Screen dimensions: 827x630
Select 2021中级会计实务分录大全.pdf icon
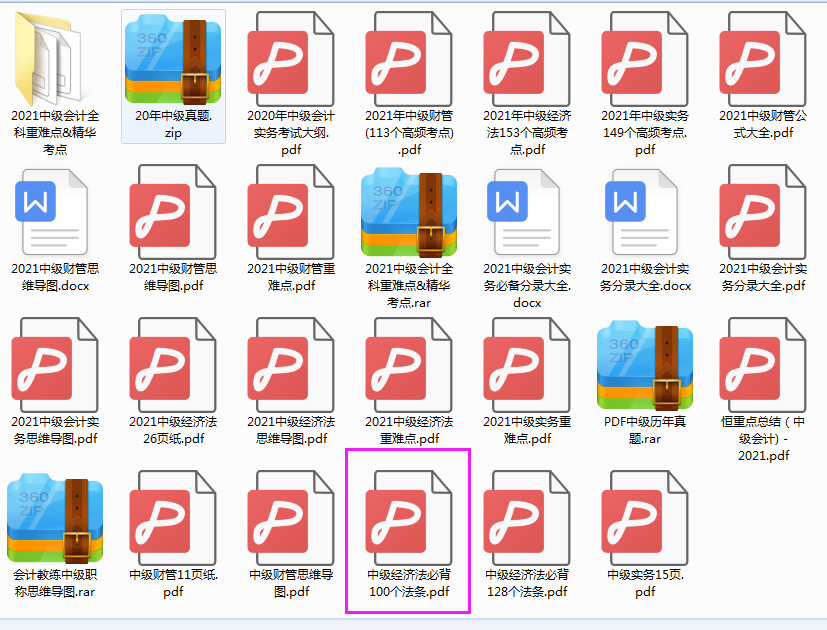coord(763,212)
